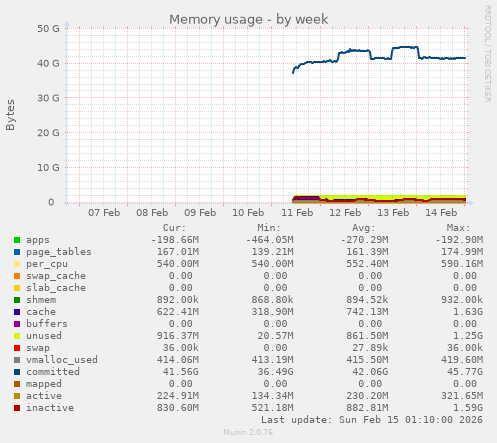
Task: Click the apps green legend swatch
Action: click(x=17, y=240)
